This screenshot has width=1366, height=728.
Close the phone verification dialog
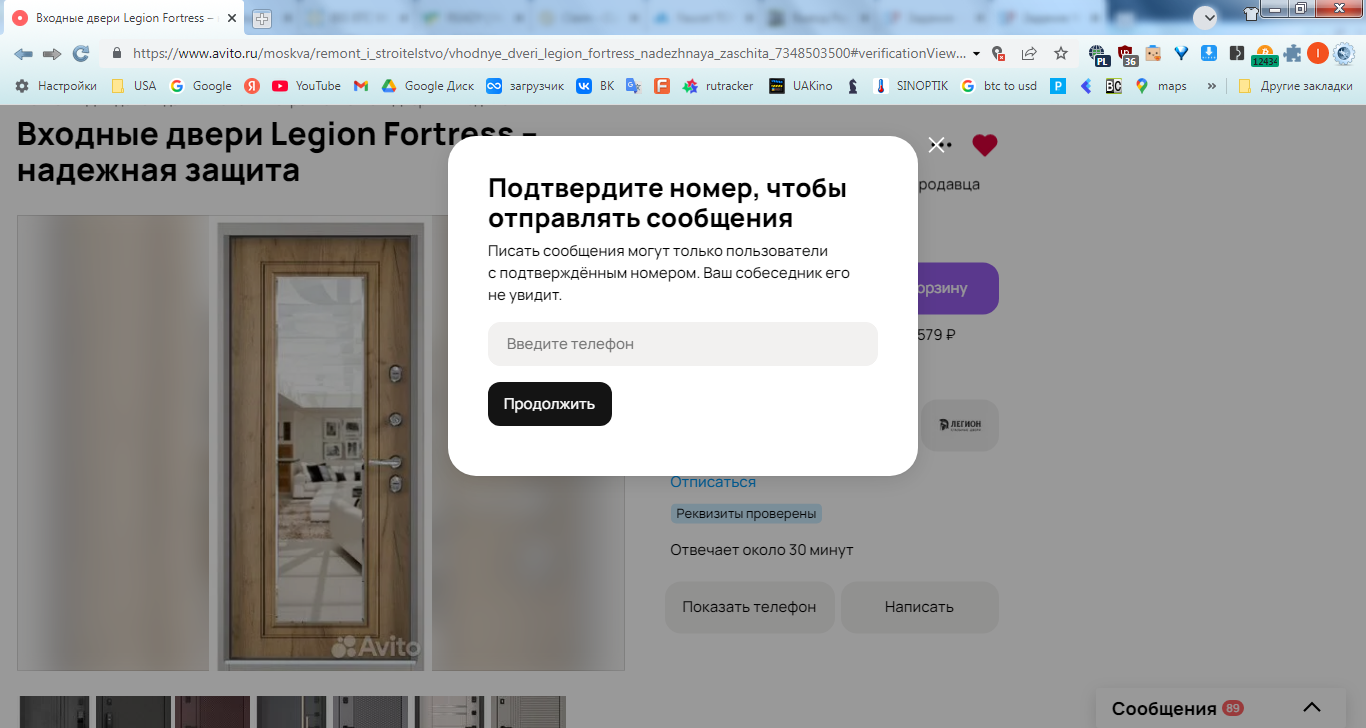(936, 145)
